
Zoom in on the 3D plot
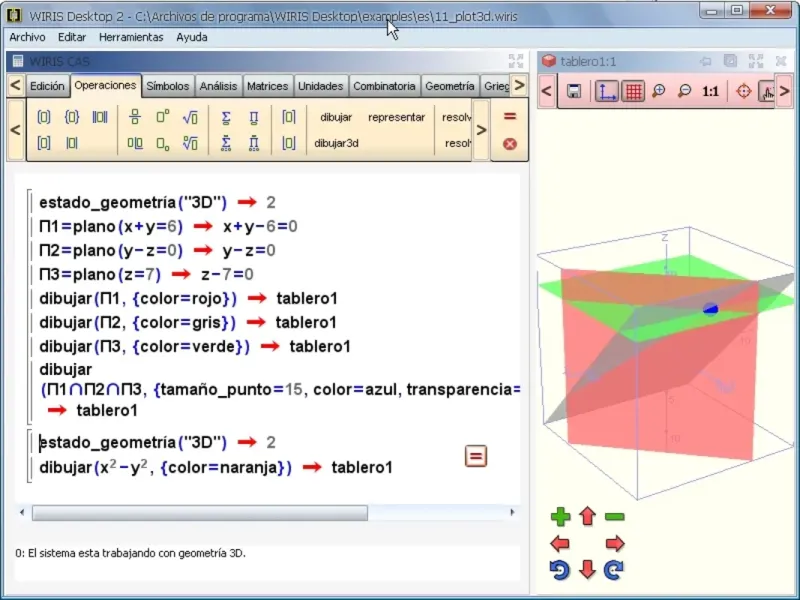(x=659, y=91)
